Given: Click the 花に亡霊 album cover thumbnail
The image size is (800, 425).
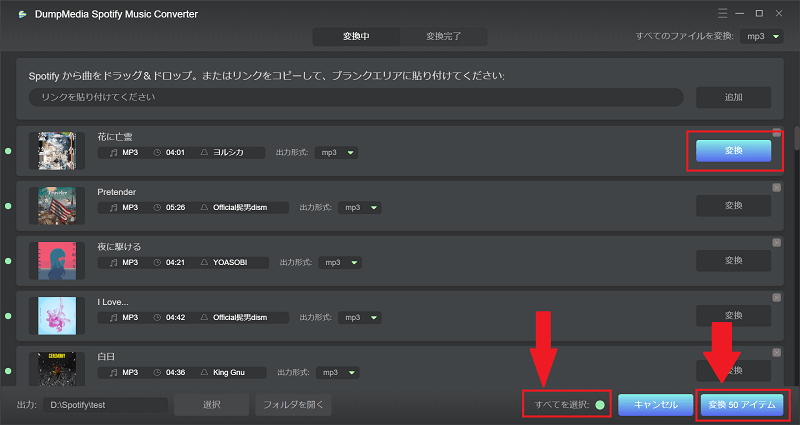Looking at the screenshot, I should pos(57,151).
